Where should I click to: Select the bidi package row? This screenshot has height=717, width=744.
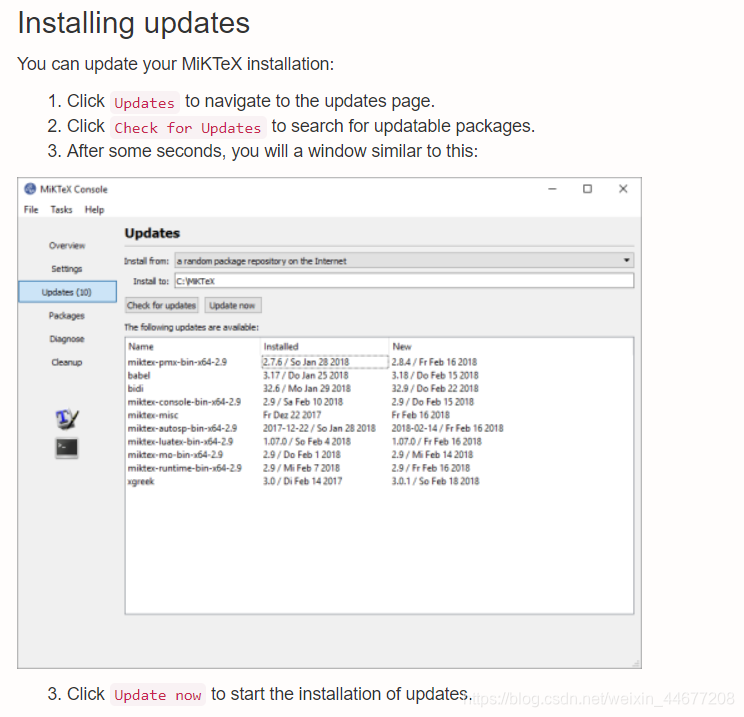pos(379,388)
